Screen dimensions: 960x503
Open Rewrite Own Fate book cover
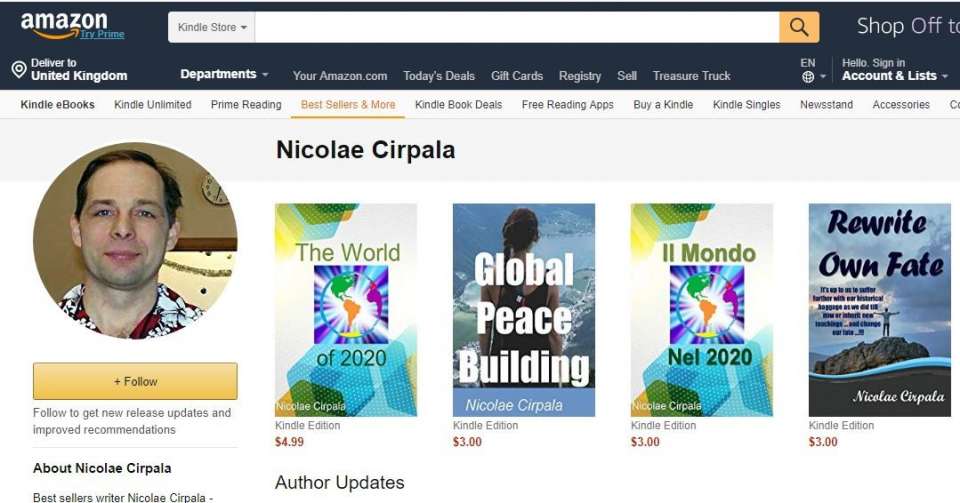pyautogui.click(x=879, y=310)
